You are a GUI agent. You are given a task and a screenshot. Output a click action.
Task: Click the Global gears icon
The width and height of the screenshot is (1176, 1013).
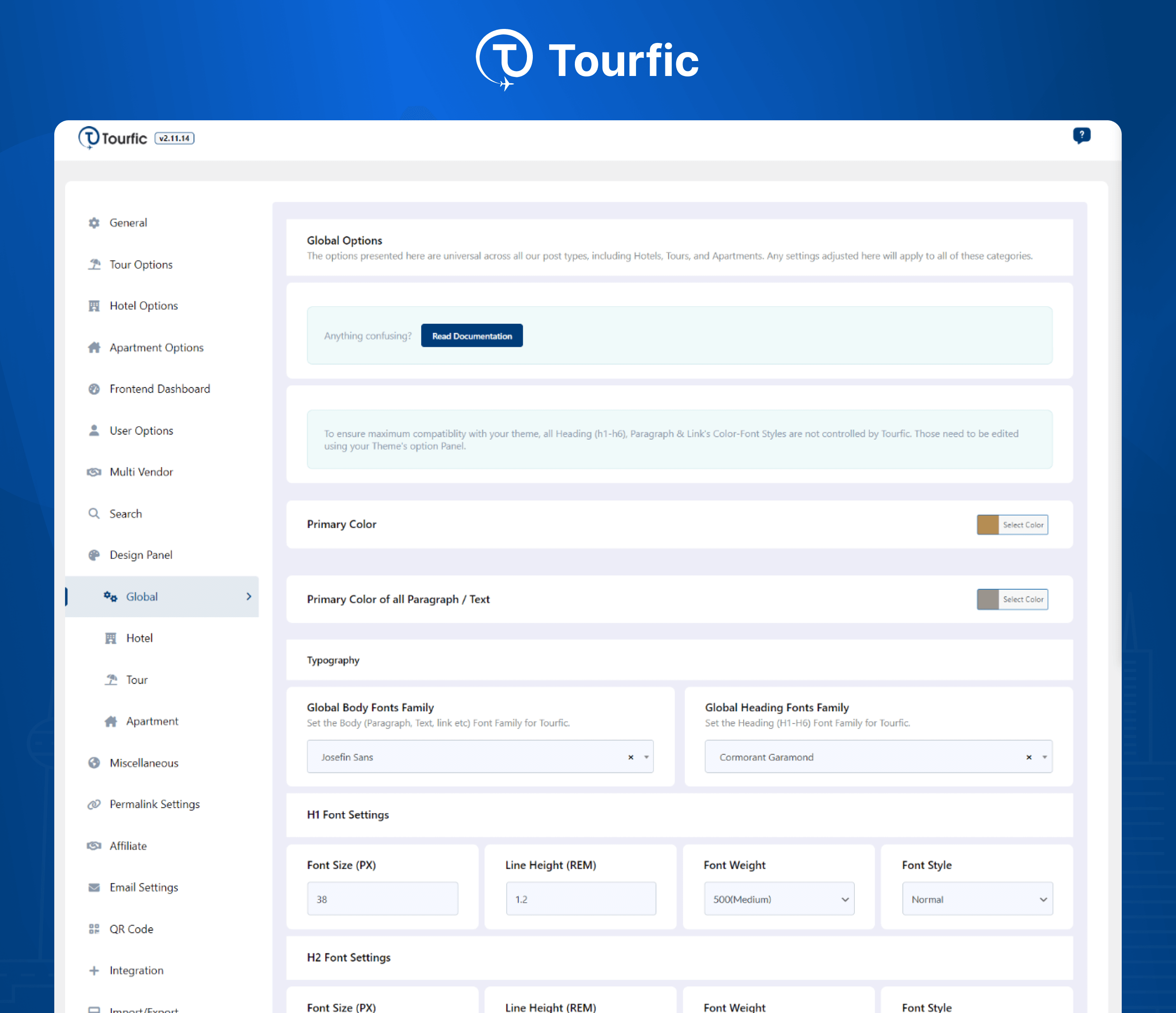pos(110,596)
